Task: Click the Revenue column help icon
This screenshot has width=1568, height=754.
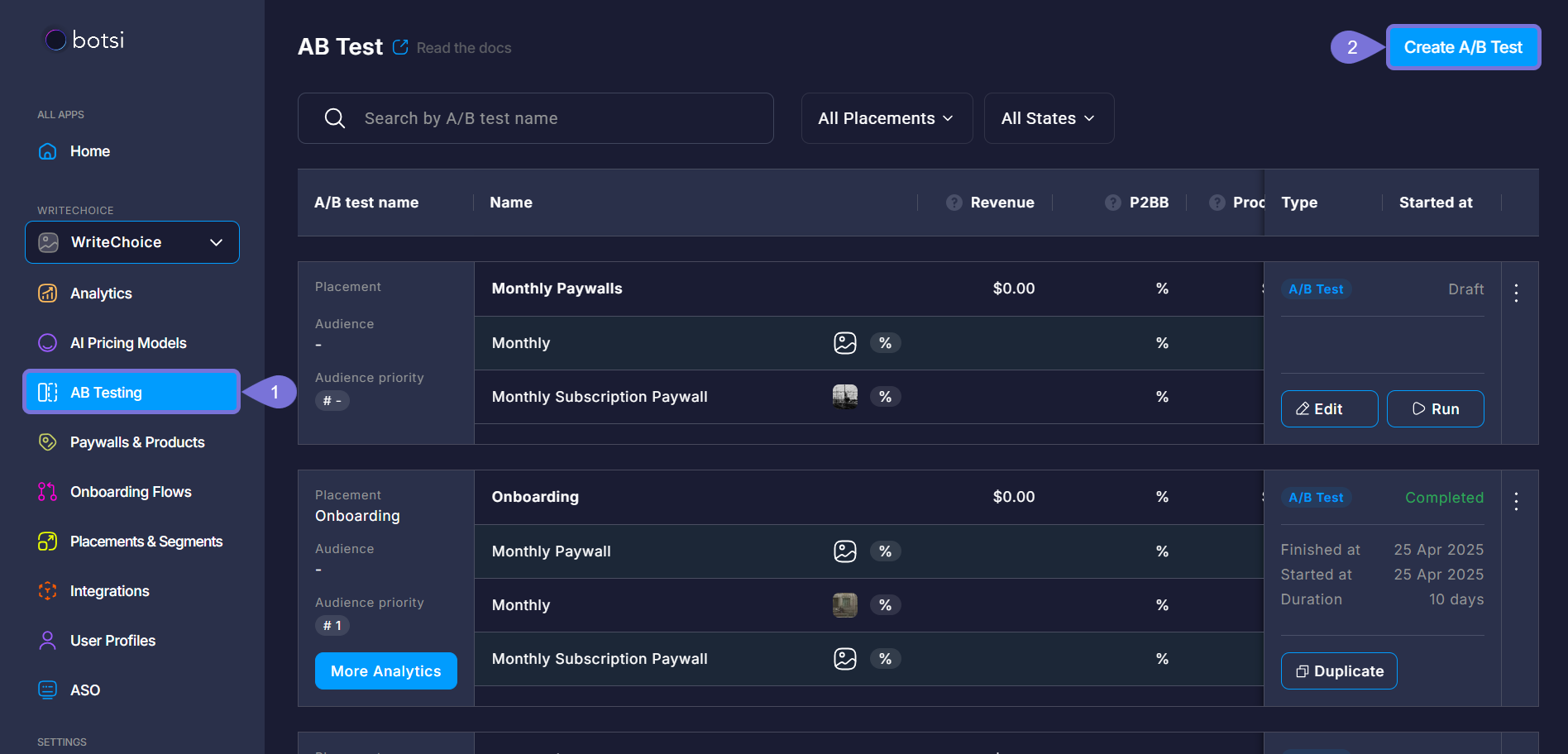Action: tap(954, 203)
